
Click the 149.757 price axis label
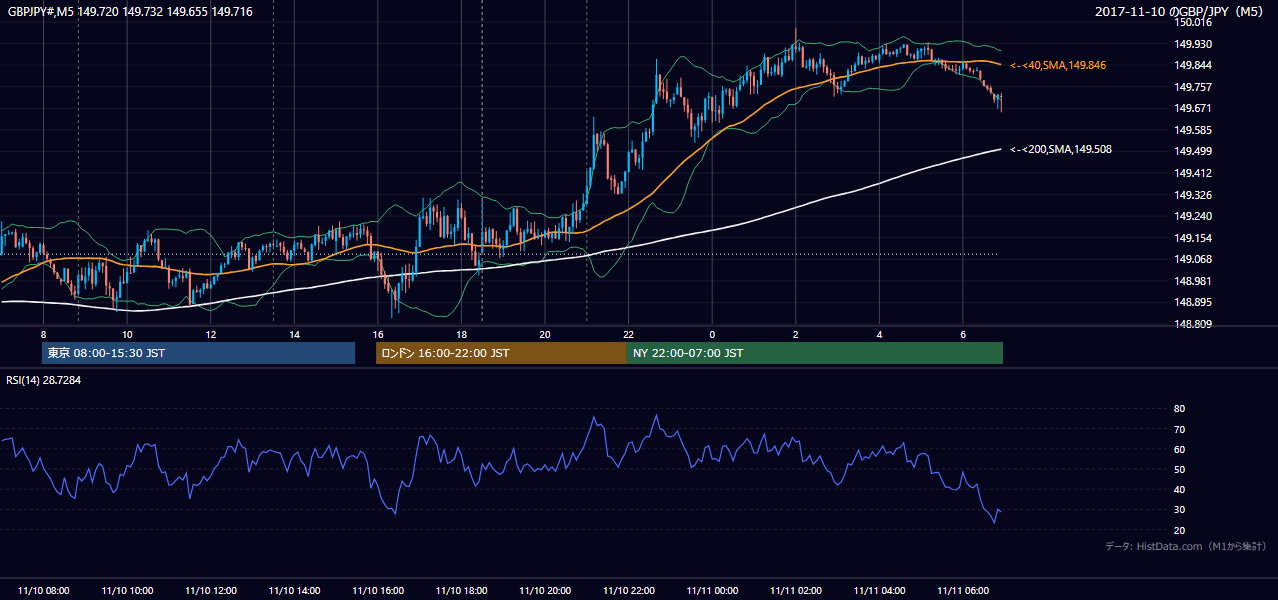point(1193,87)
